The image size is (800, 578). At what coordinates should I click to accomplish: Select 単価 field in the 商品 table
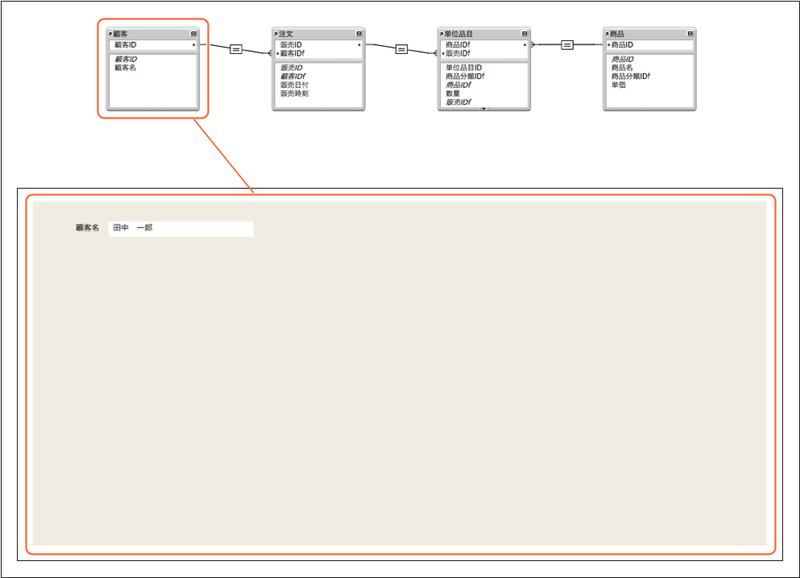(618, 85)
